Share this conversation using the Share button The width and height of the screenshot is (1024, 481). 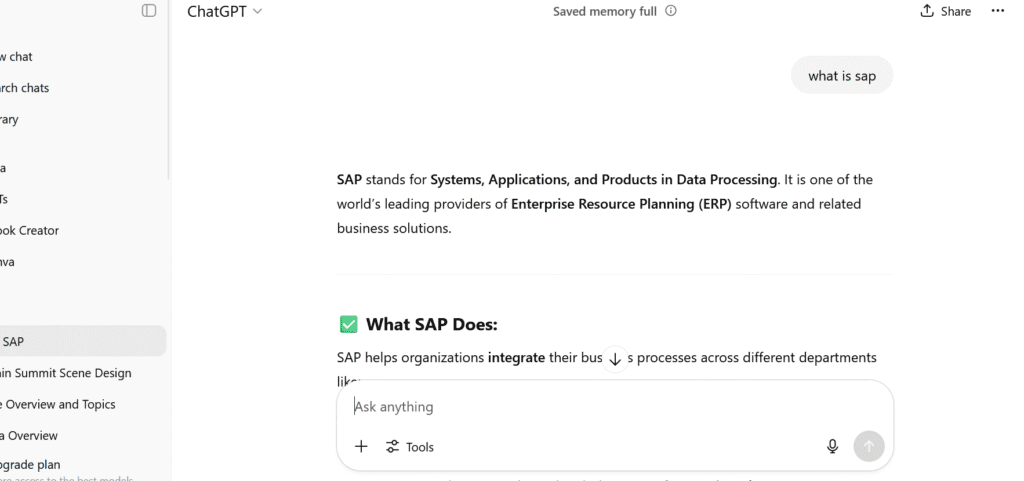pos(946,11)
